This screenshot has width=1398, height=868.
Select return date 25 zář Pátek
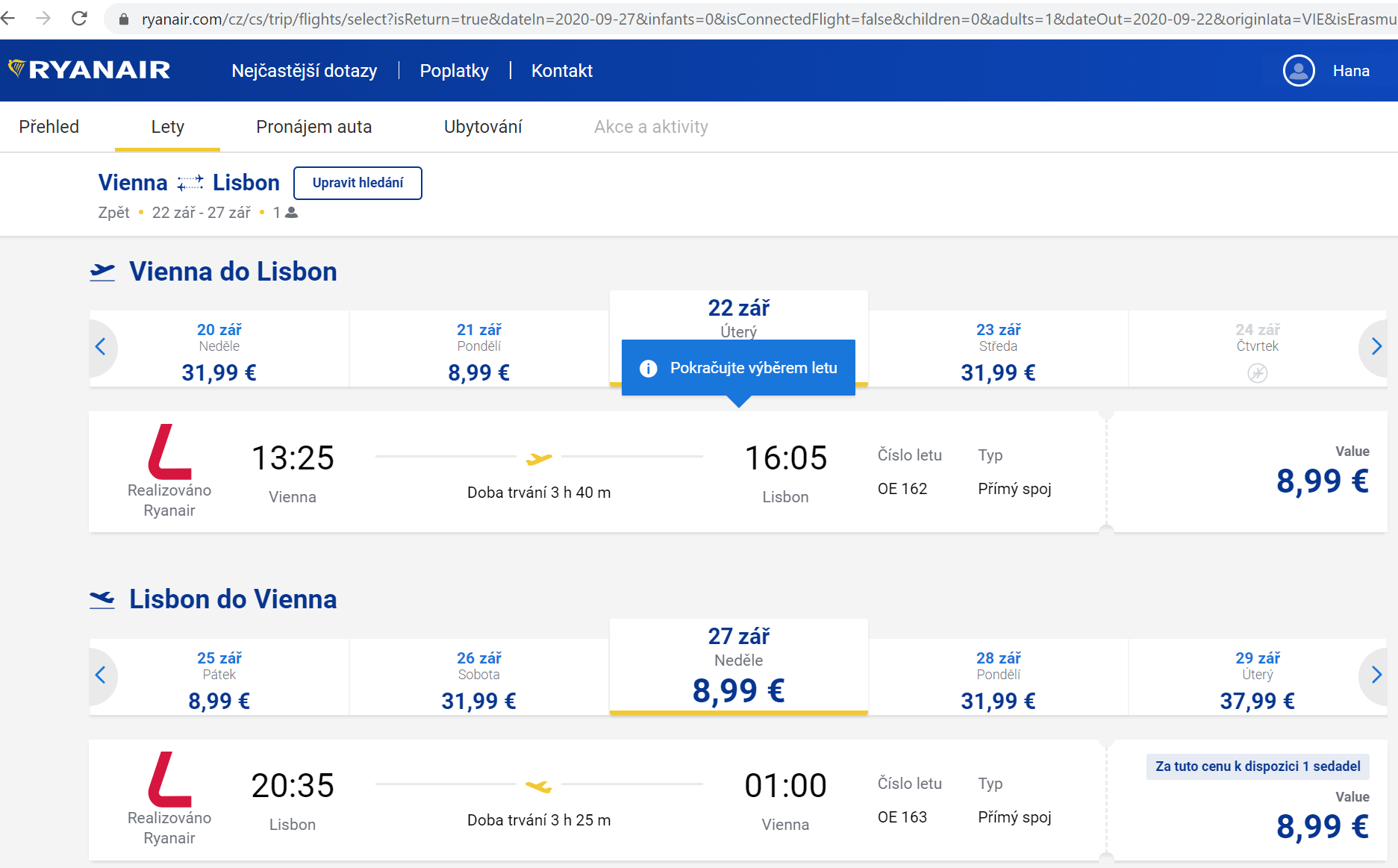pos(219,677)
